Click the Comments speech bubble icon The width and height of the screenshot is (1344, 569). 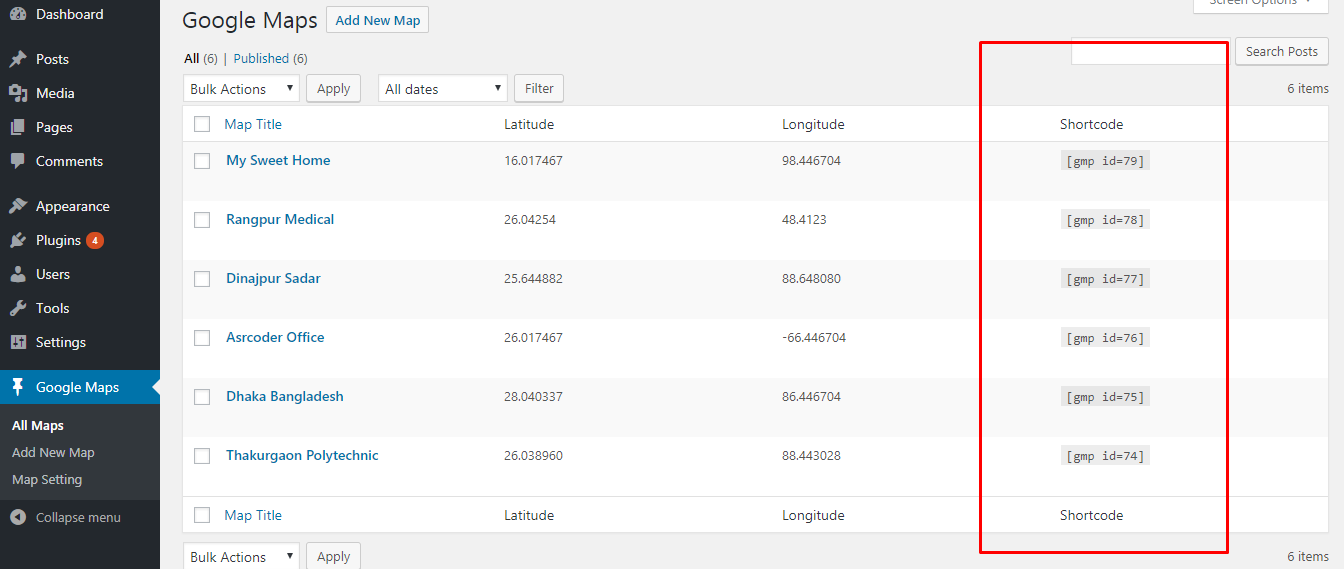18,161
